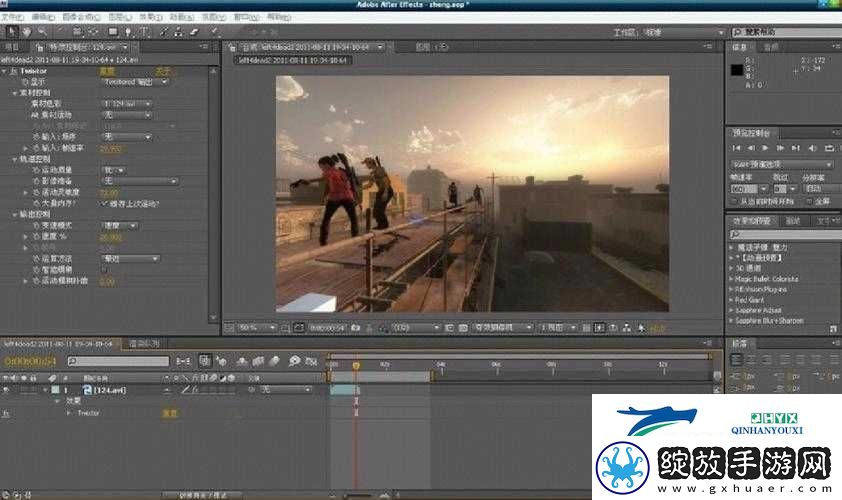Screen dimensions: 842x500
Task: Select the Zoom magnifier tool
Action: pyautogui.click(x=42, y=32)
